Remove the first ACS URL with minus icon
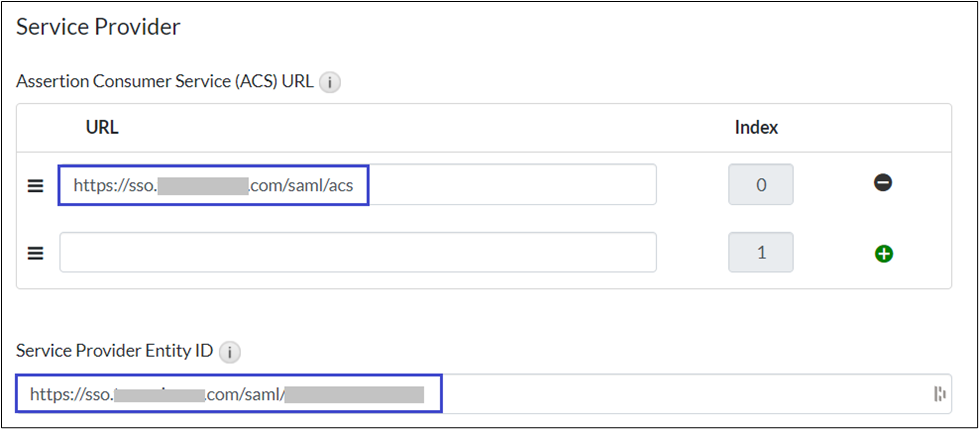Viewport: 979px width, 429px height. click(x=883, y=184)
